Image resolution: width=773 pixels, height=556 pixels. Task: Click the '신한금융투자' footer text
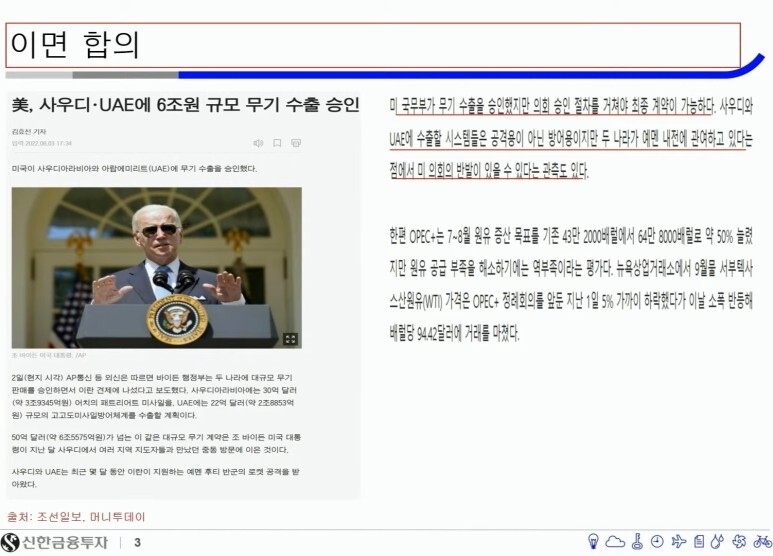[65, 542]
